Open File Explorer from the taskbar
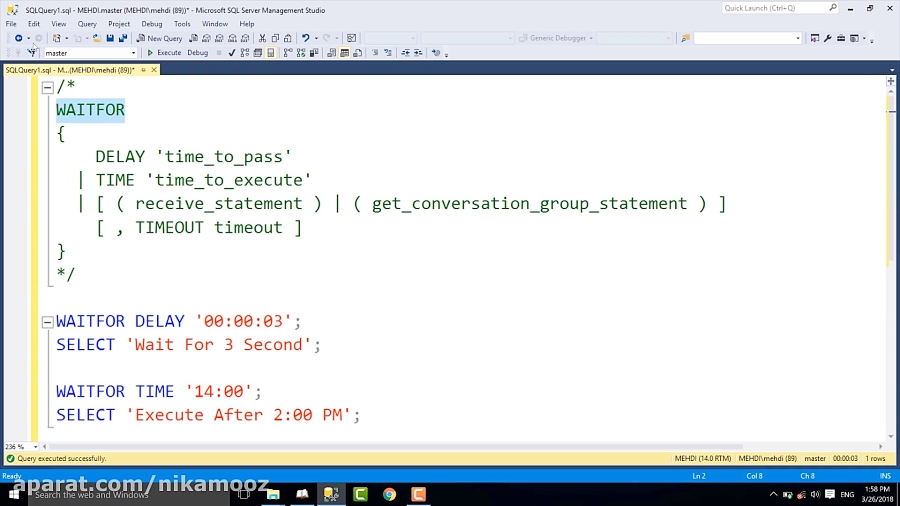The height and width of the screenshot is (506, 900). tap(273, 494)
